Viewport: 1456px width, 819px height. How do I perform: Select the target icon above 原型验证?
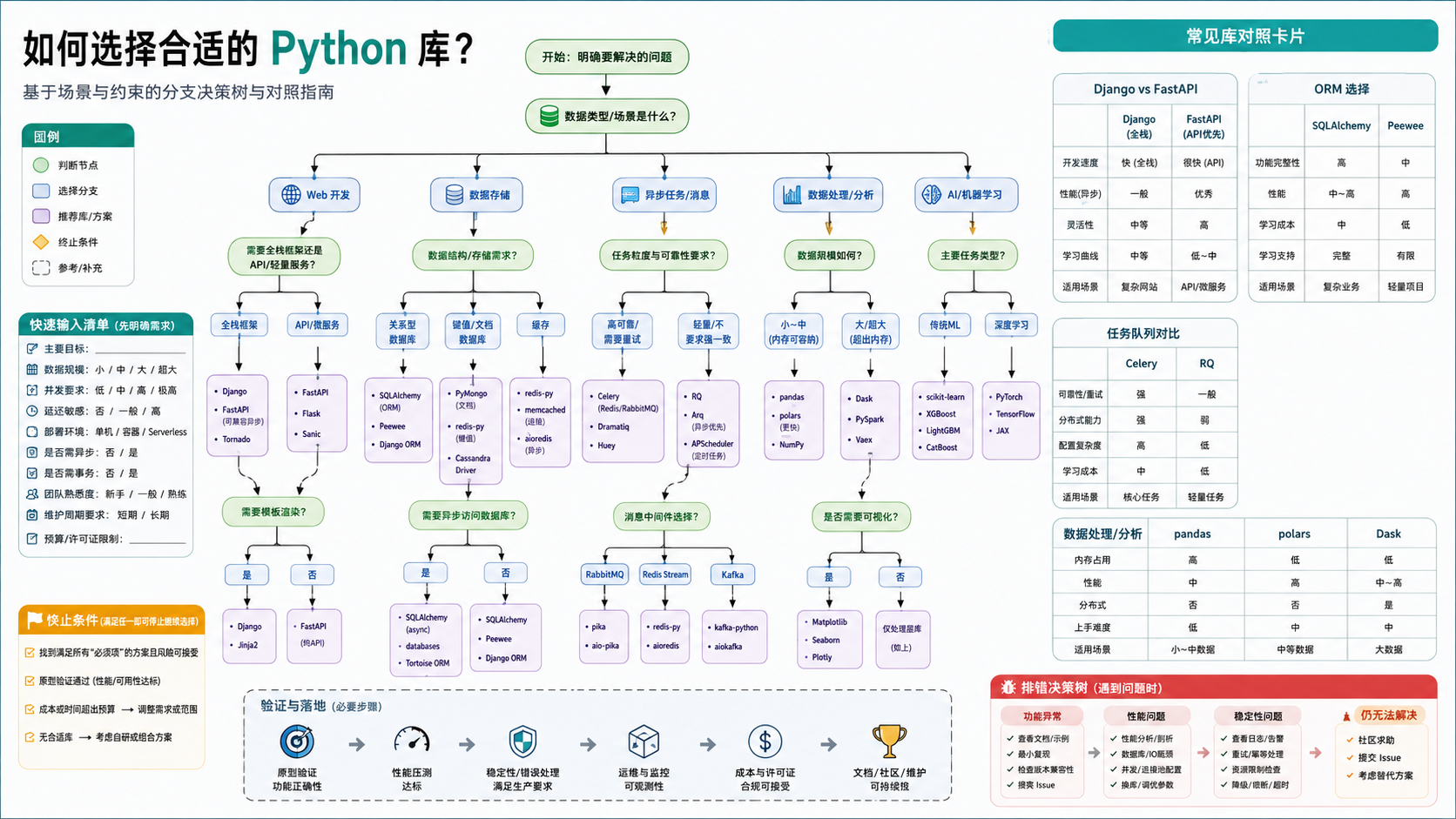coord(297,742)
